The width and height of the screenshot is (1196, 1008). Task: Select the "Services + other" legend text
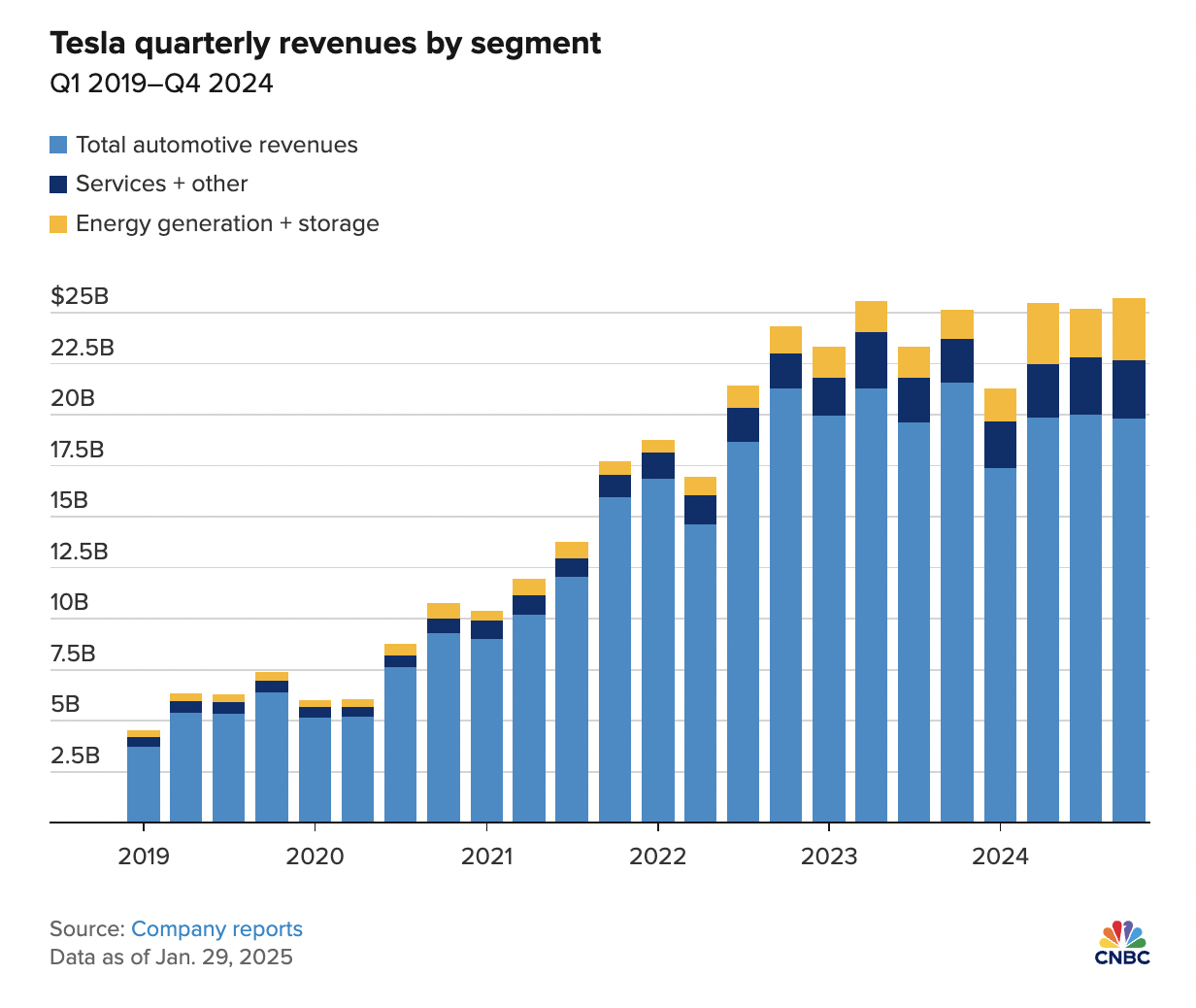[161, 185]
